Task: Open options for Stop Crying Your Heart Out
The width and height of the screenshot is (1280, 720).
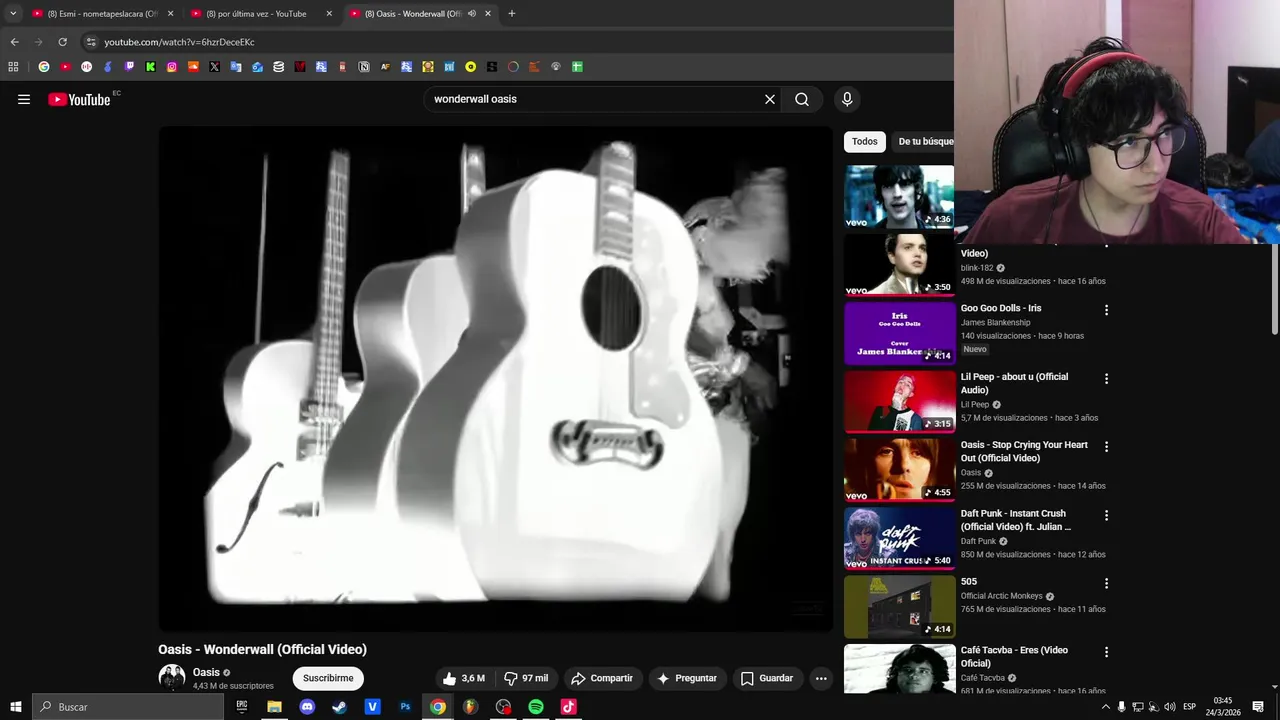Action: 1106,447
